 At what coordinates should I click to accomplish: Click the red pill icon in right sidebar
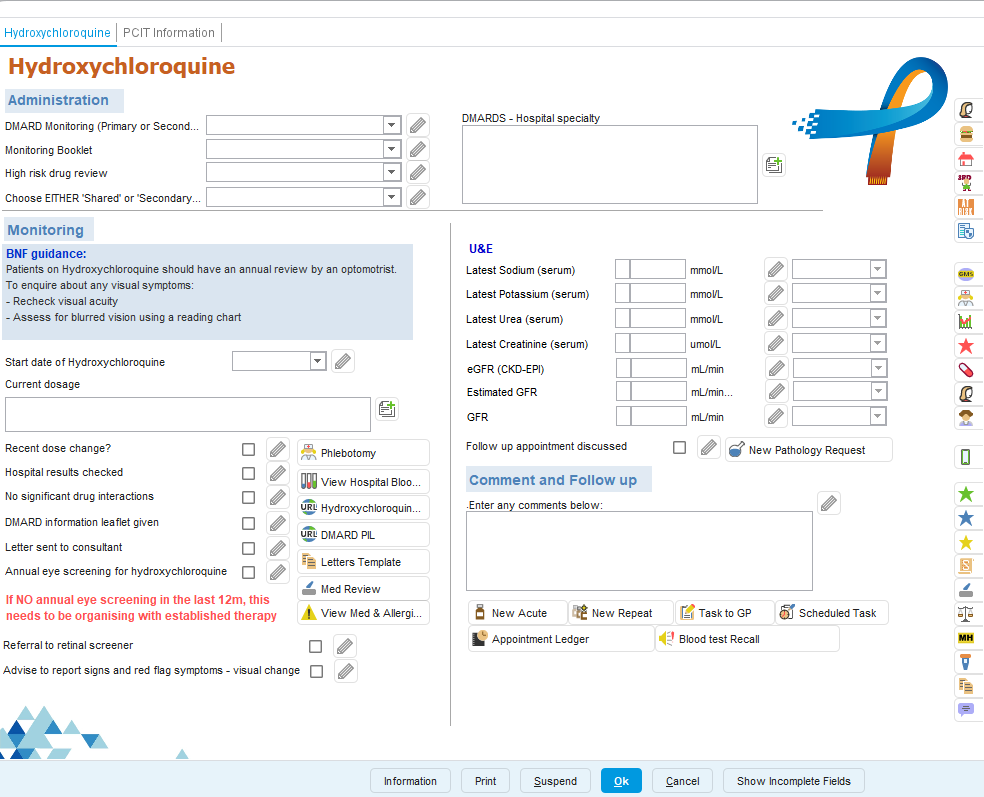click(x=965, y=369)
